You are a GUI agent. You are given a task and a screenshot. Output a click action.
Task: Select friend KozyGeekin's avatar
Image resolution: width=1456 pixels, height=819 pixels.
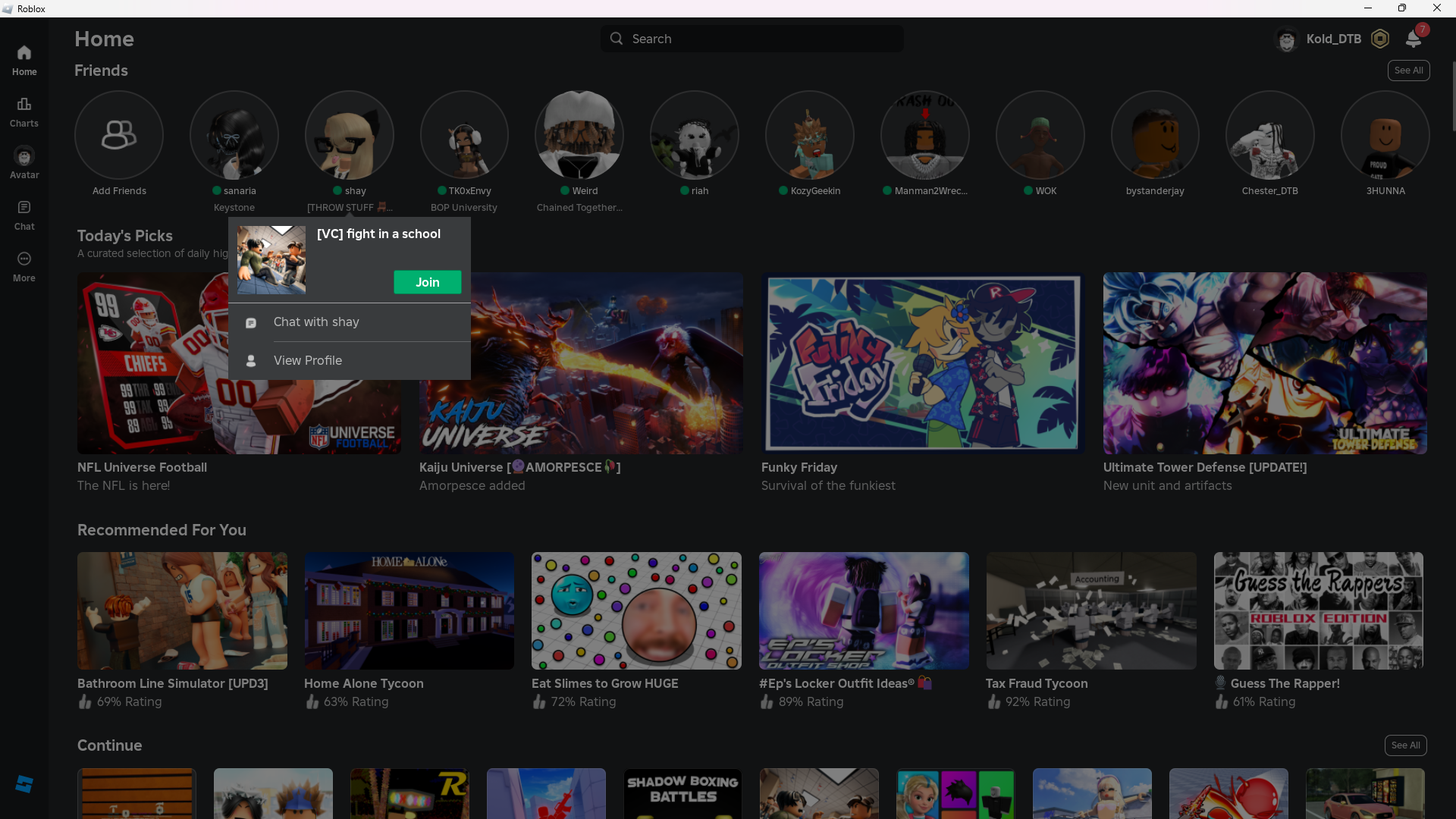coord(810,135)
